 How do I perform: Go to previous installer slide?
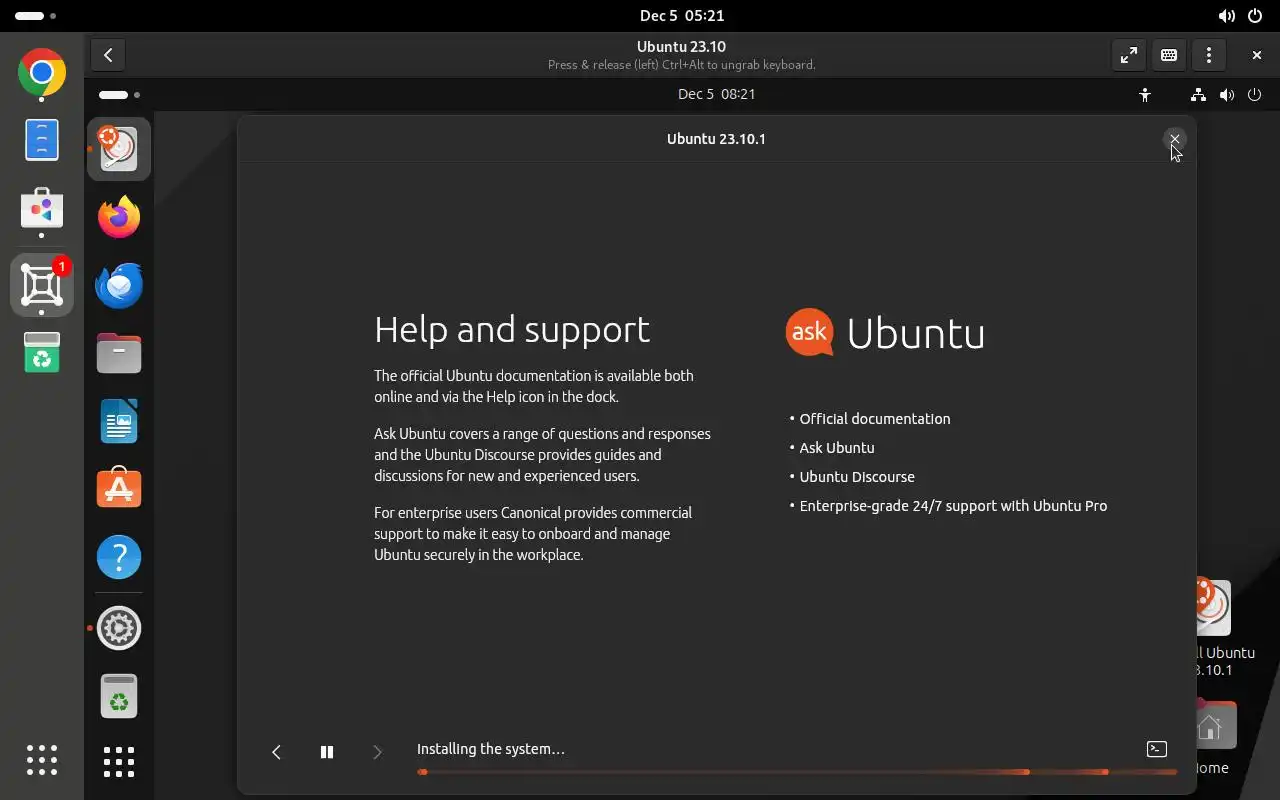pyautogui.click(x=277, y=752)
